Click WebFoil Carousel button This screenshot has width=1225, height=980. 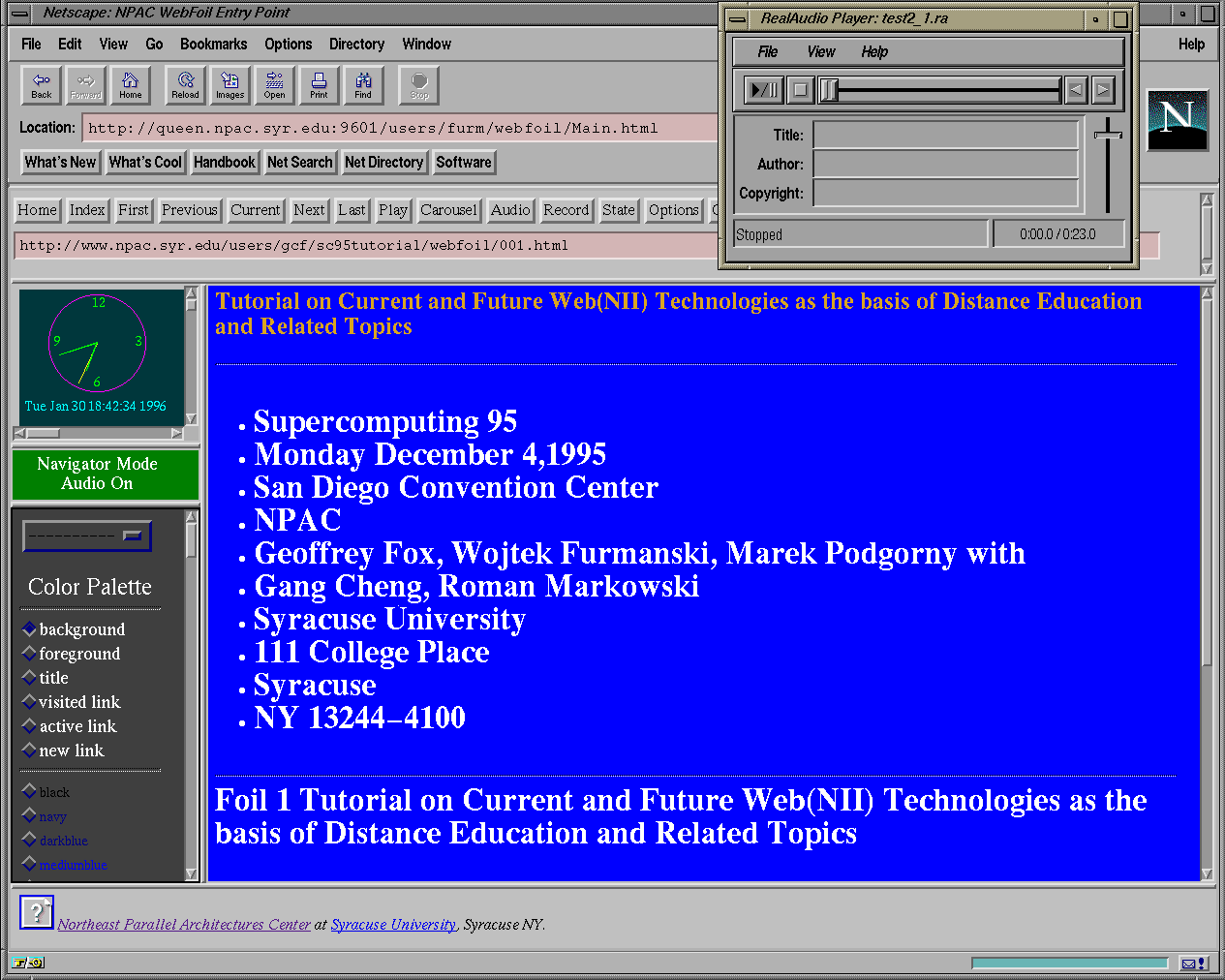[x=448, y=210]
